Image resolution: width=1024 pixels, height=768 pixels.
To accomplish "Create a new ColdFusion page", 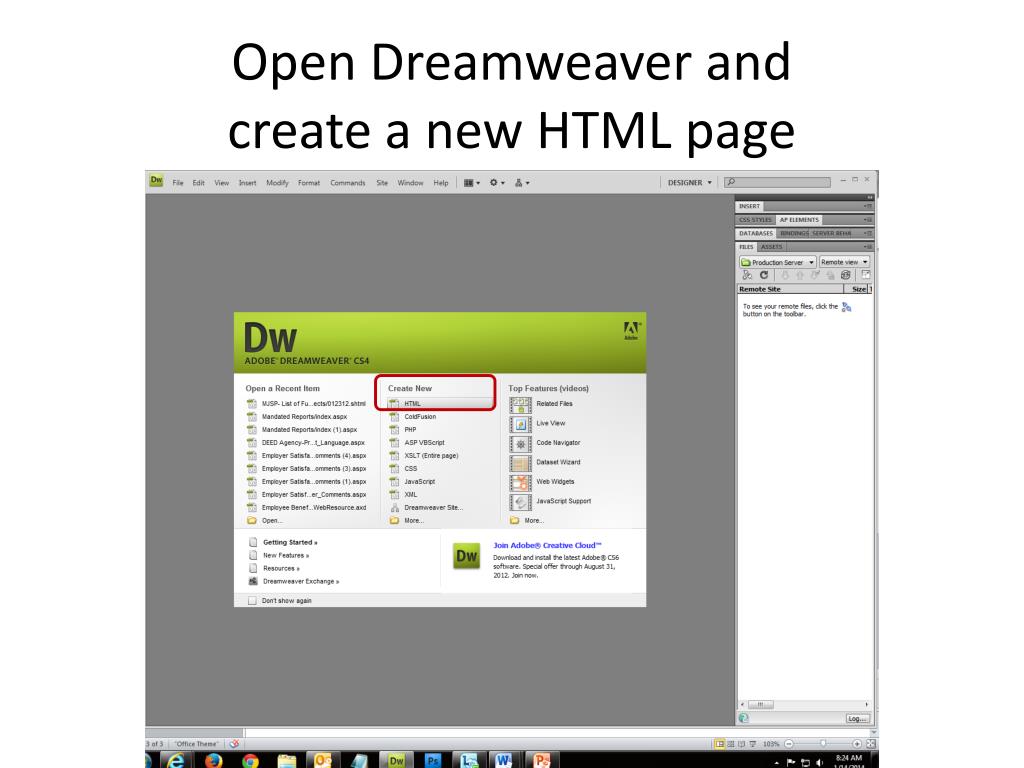I will tap(420, 417).
